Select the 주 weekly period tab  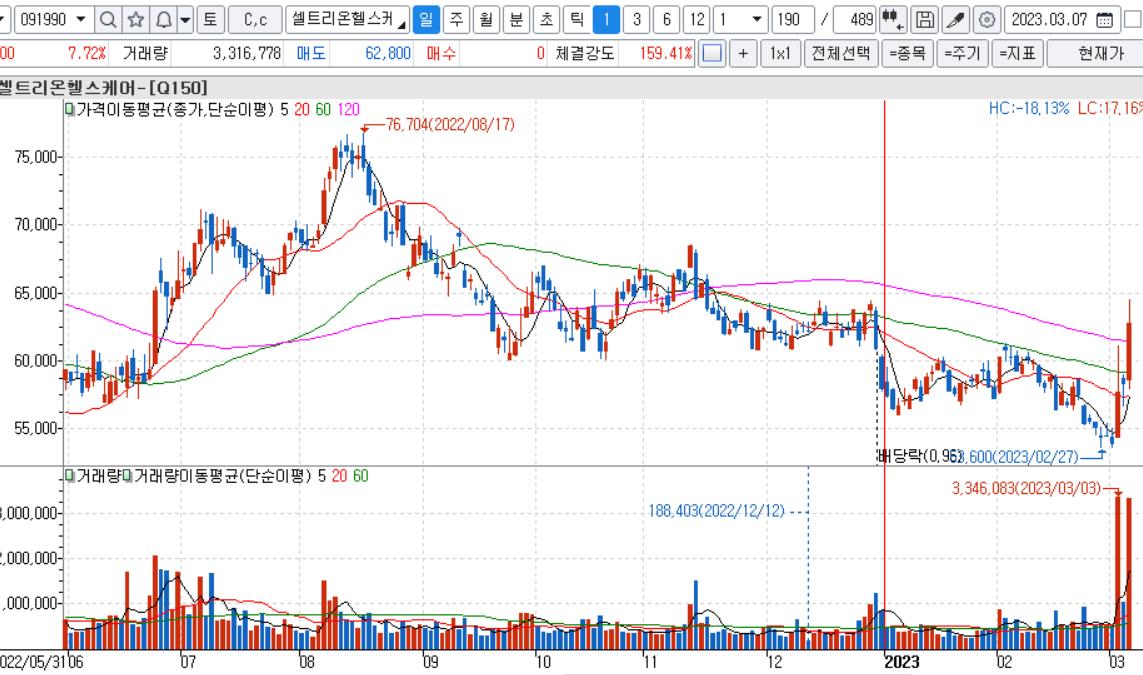456,20
